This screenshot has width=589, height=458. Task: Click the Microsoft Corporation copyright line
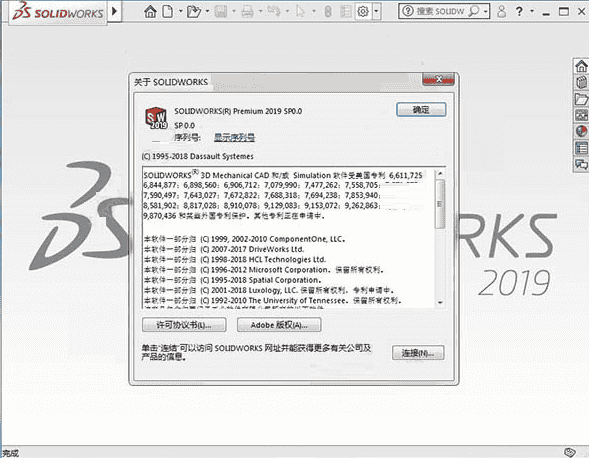264,270
